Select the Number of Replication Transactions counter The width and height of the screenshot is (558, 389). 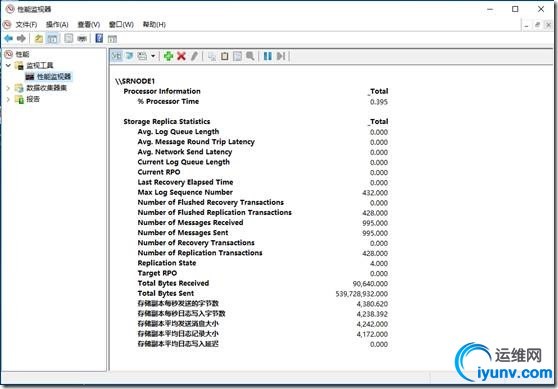tap(200, 253)
